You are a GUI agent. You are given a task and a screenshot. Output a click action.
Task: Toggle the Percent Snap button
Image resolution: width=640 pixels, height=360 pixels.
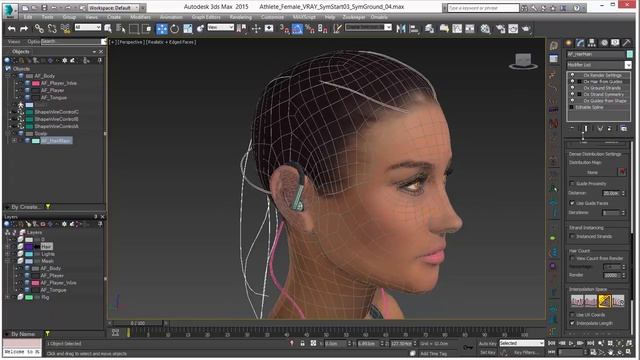pos(310,29)
